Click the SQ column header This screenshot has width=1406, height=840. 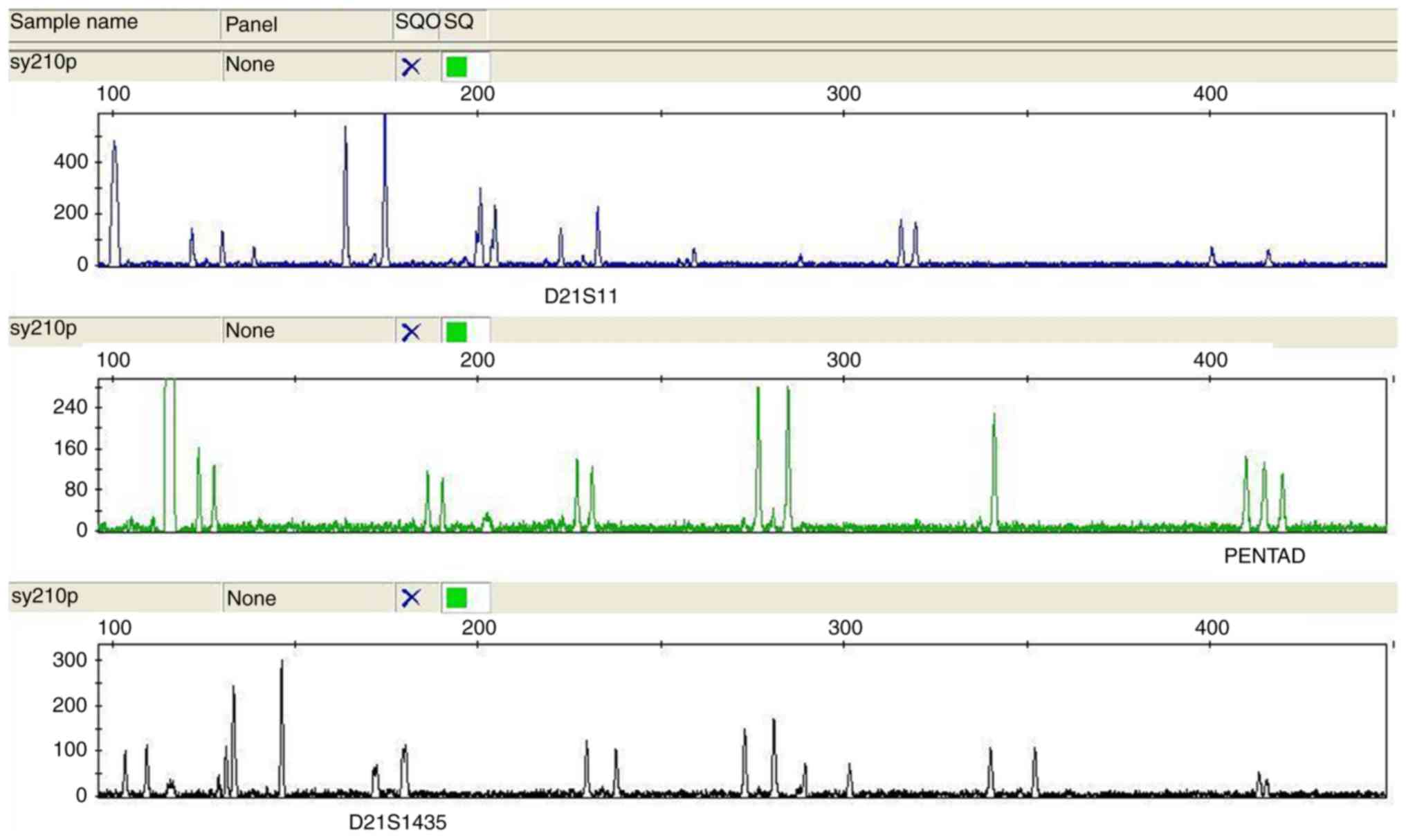tap(459, 22)
